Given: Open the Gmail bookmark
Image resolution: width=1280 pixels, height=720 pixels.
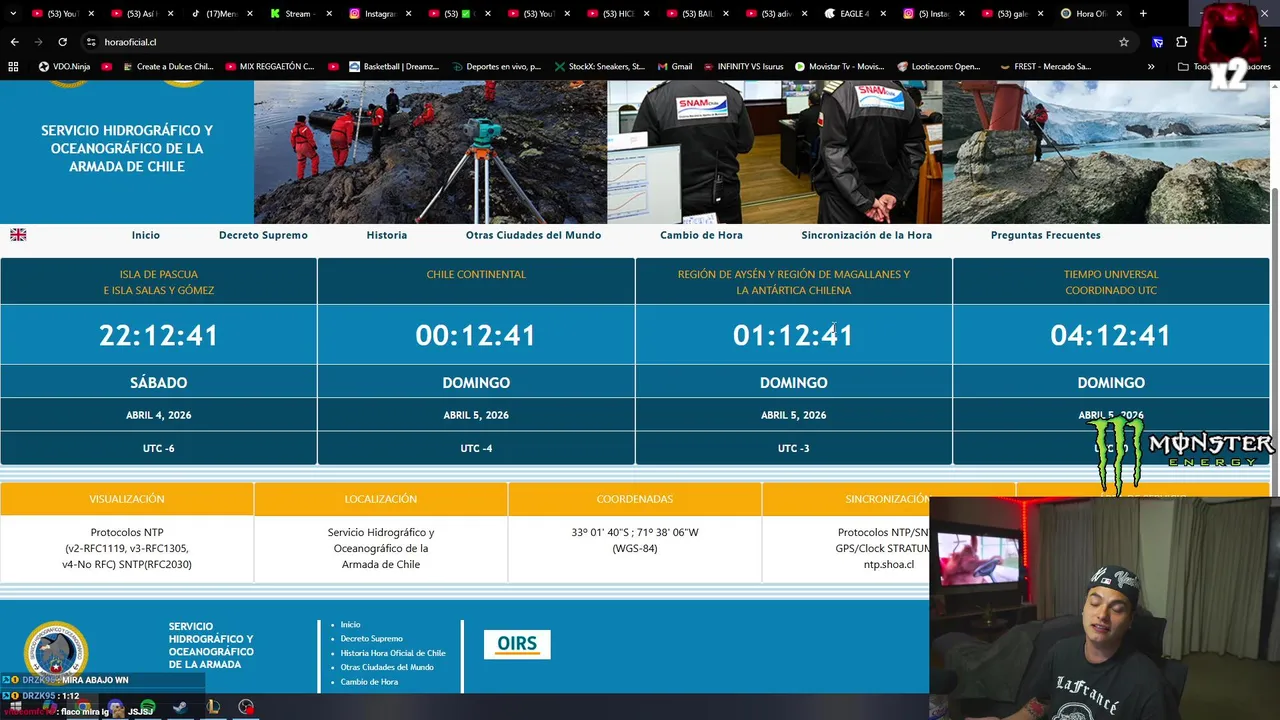Looking at the screenshot, I should point(675,66).
